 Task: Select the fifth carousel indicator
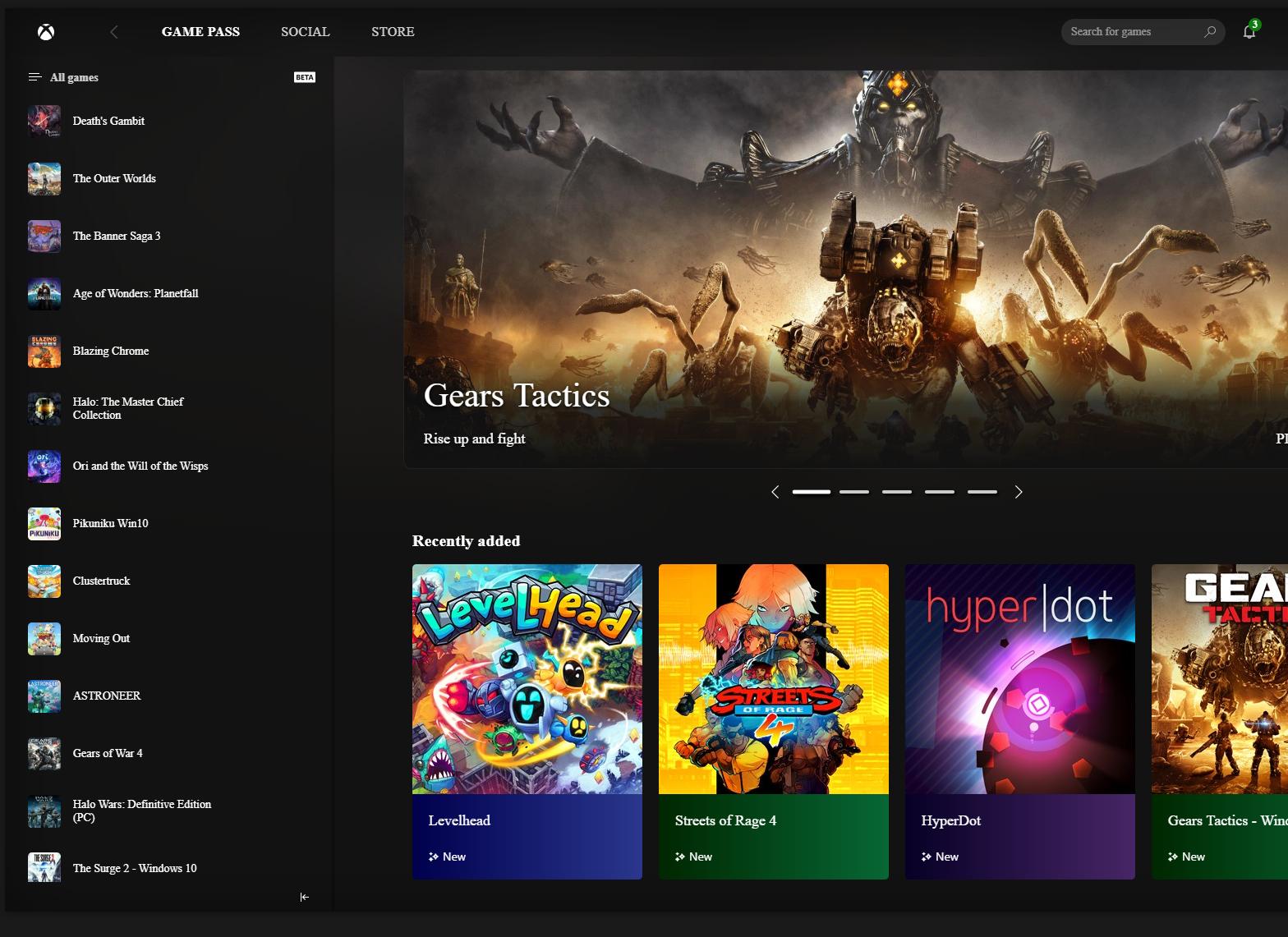(982, 492)
